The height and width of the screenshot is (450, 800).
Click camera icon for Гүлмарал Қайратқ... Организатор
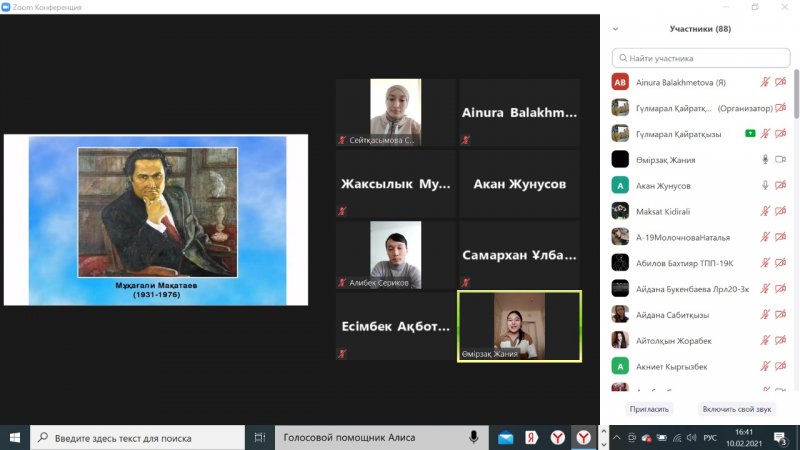click(x=781, y=108)
